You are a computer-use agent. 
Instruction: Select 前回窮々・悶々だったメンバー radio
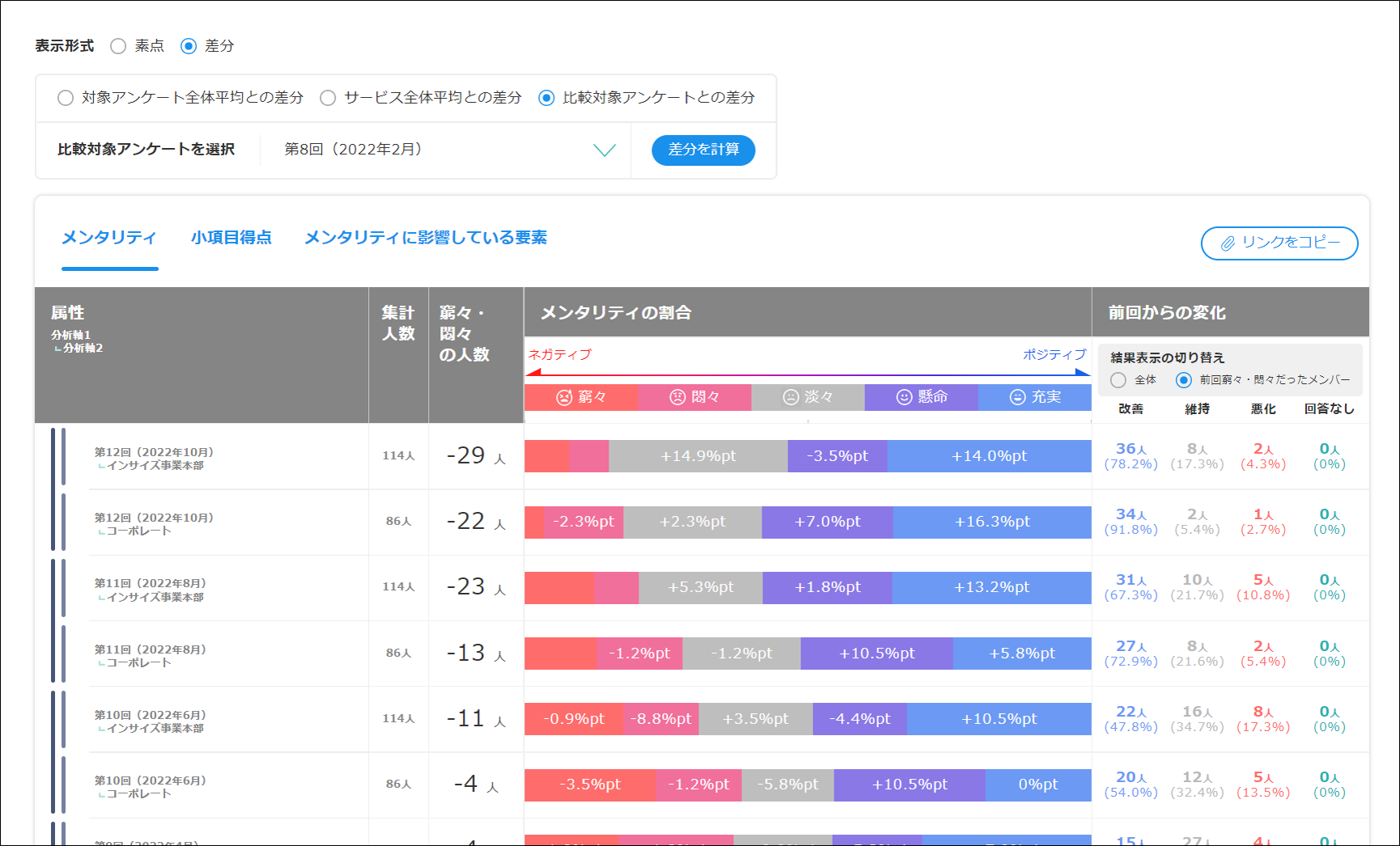click(x=1184, y=380)
